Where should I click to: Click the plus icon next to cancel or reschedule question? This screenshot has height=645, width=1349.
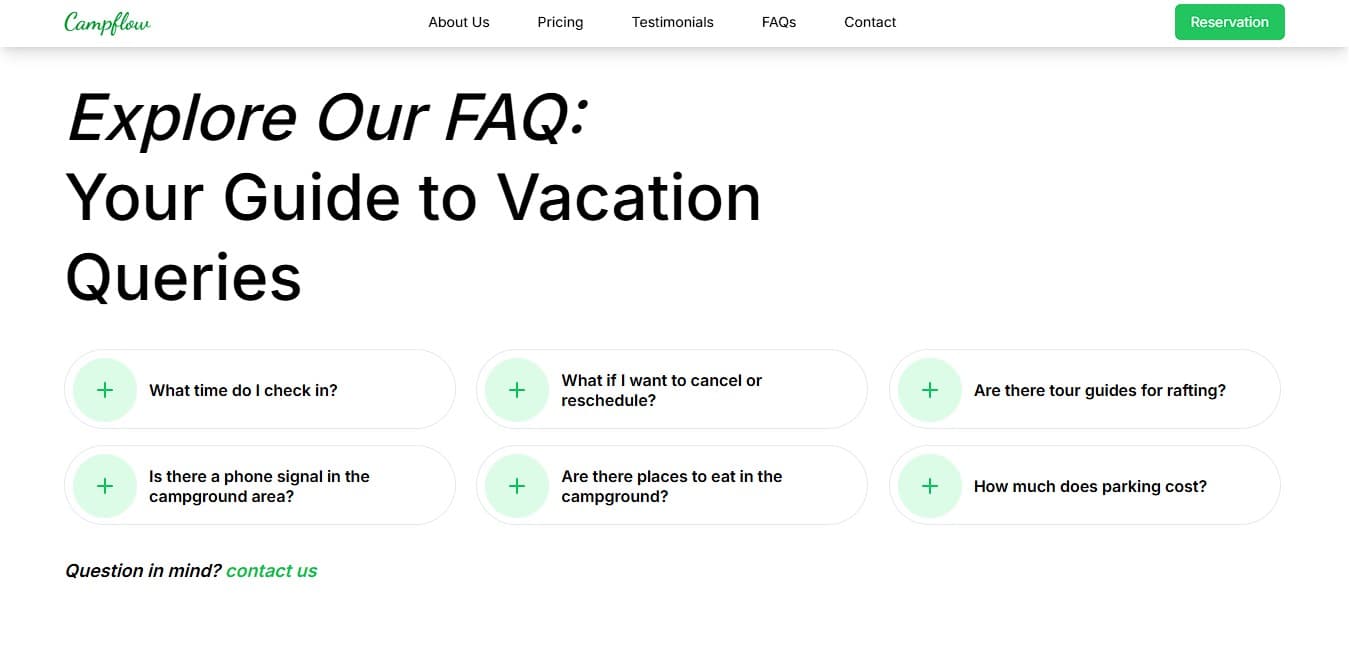pyautogui.click(x=517, y=390)
